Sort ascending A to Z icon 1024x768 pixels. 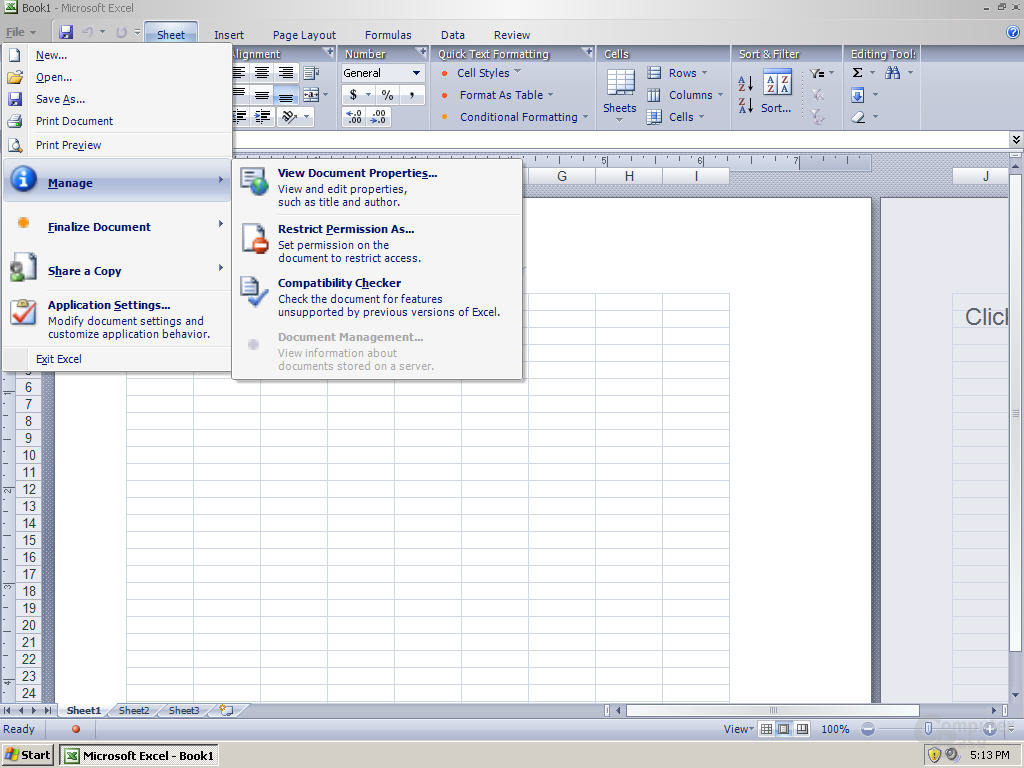[x=745, y=83]
